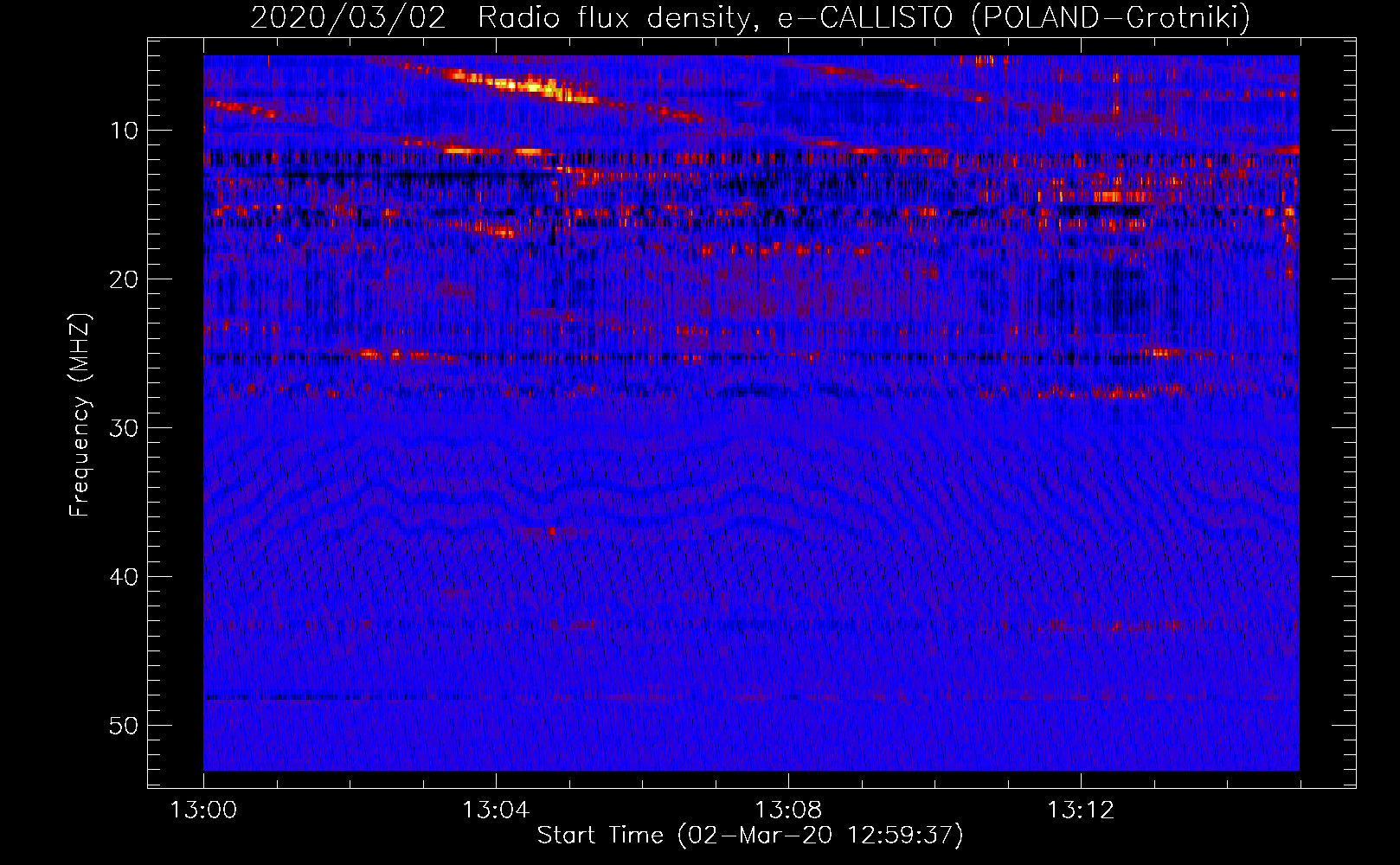The width and height of the screenshot is (1400, 865).
Task: Click the Start Time axis caption
Action: pyautogui.click(x=750, y=836)
